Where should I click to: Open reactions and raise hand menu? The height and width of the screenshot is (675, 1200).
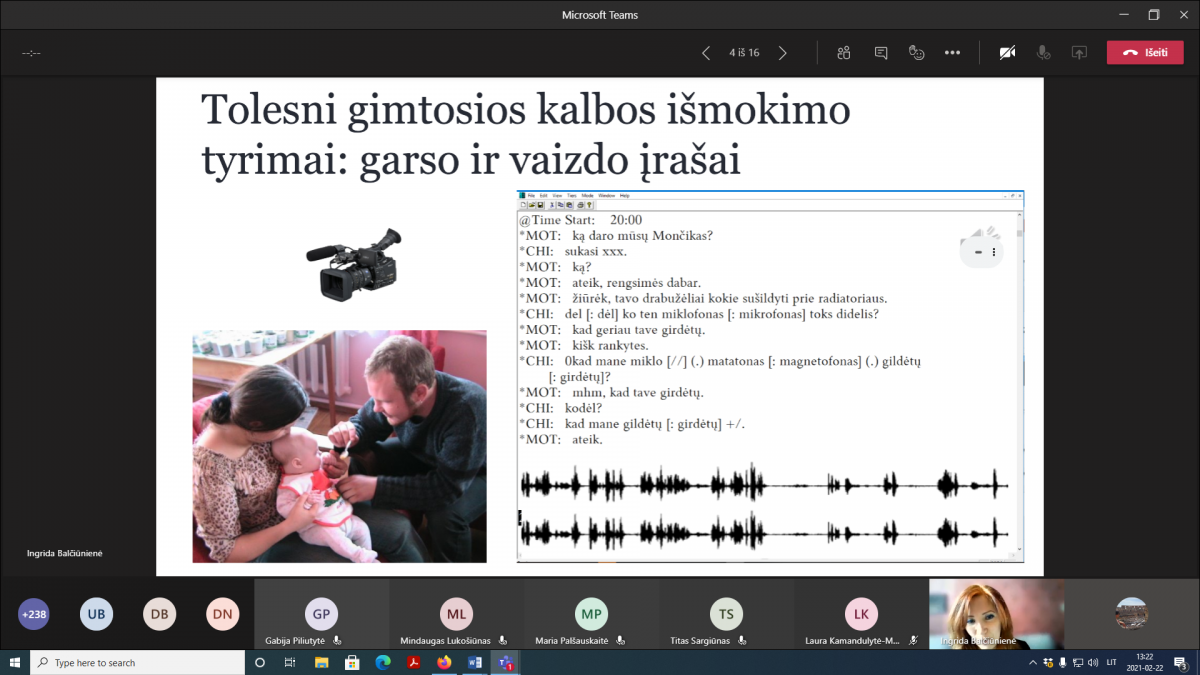916,52
